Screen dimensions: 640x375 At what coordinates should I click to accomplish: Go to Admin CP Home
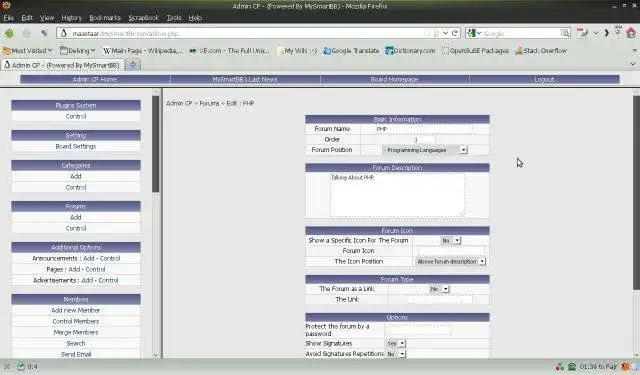[95, 80]
